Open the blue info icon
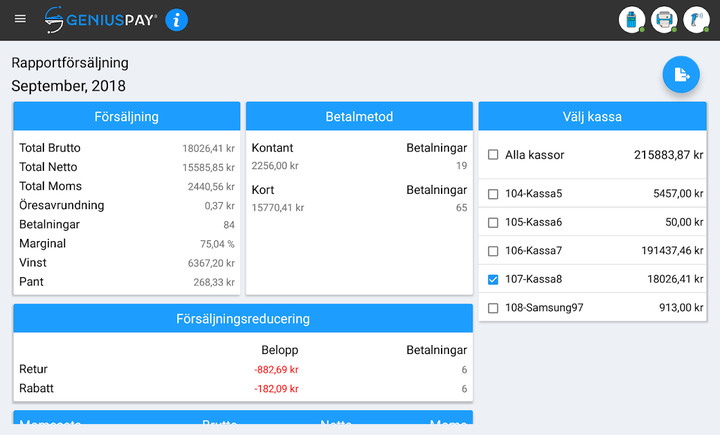 [176, 20]
